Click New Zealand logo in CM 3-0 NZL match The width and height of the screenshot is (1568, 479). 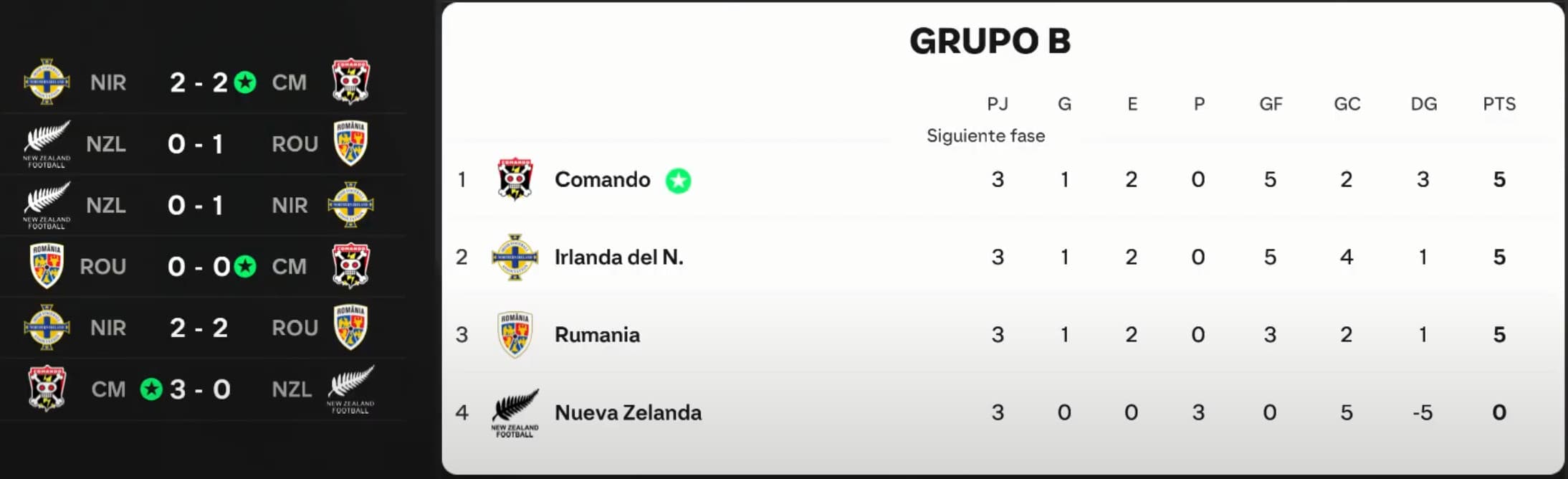click(x=350, y=389)
